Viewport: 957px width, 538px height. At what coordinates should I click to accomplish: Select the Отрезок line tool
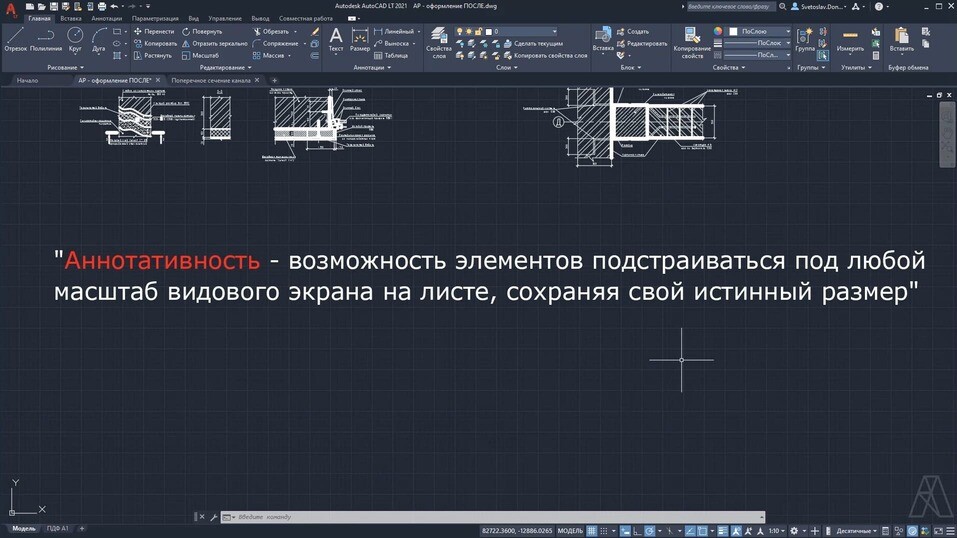(15, 40)
